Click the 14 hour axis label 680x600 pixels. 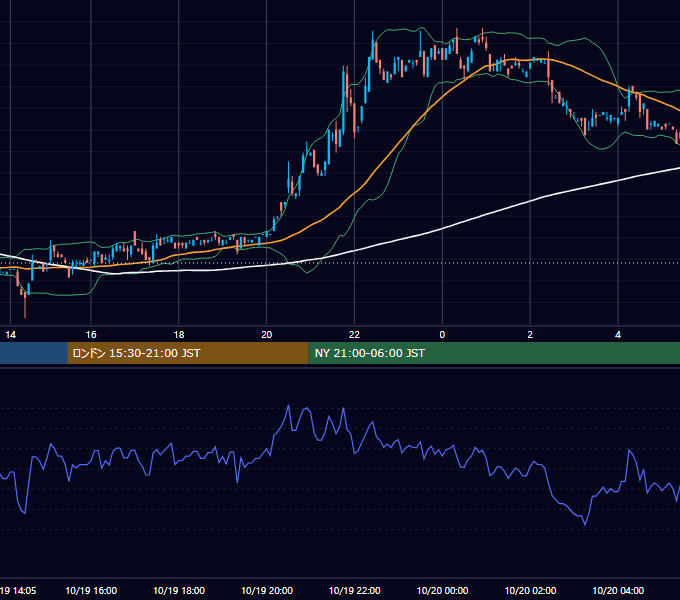pos(10,335)
